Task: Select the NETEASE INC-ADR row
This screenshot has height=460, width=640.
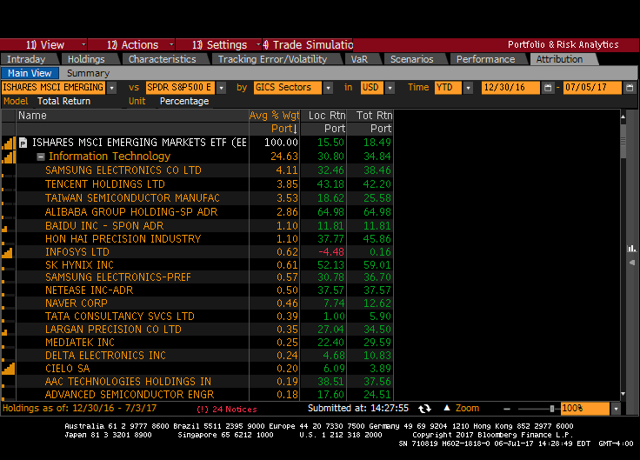Action: 197,290
